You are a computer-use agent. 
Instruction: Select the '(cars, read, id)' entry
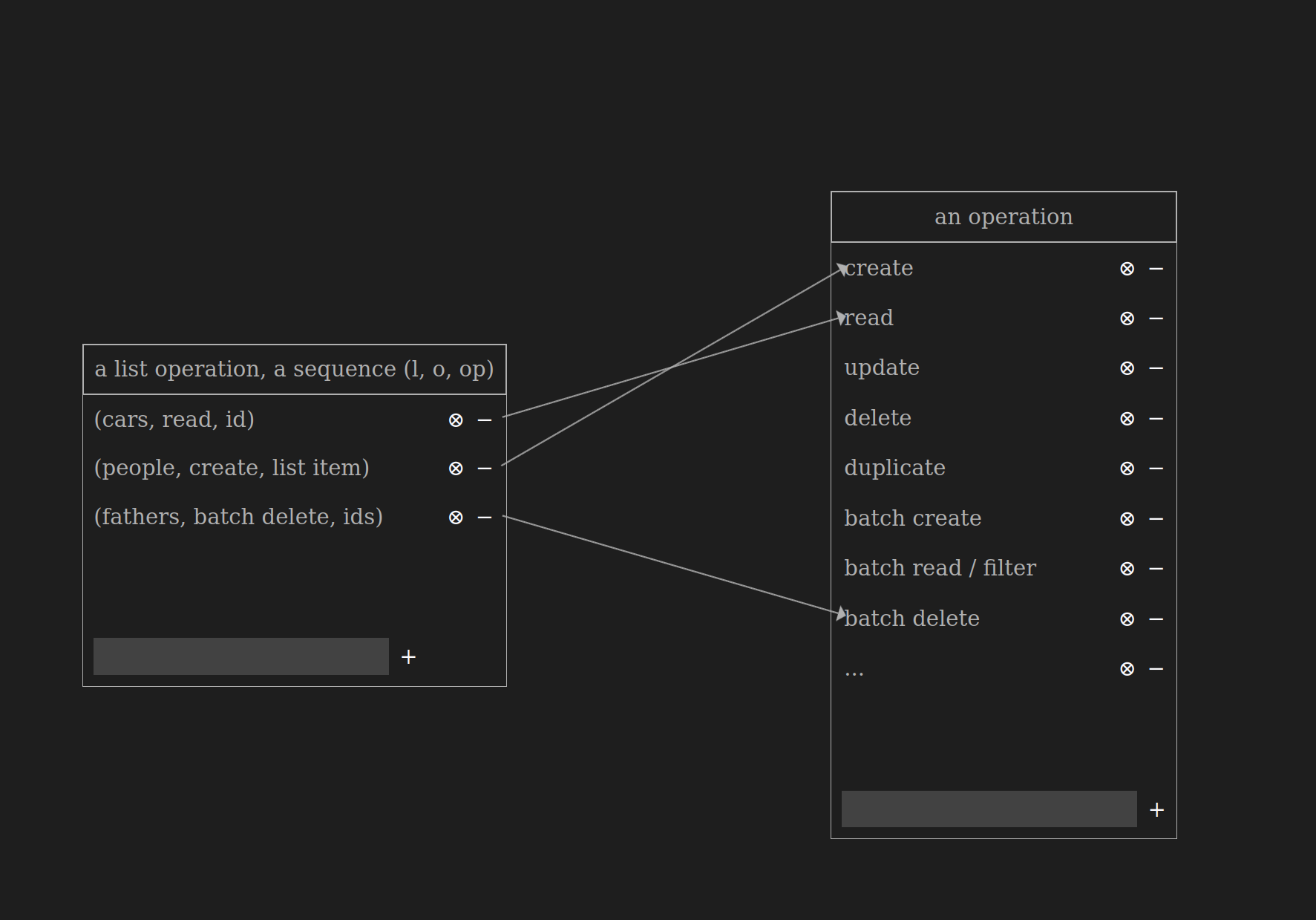coord(174,420)
